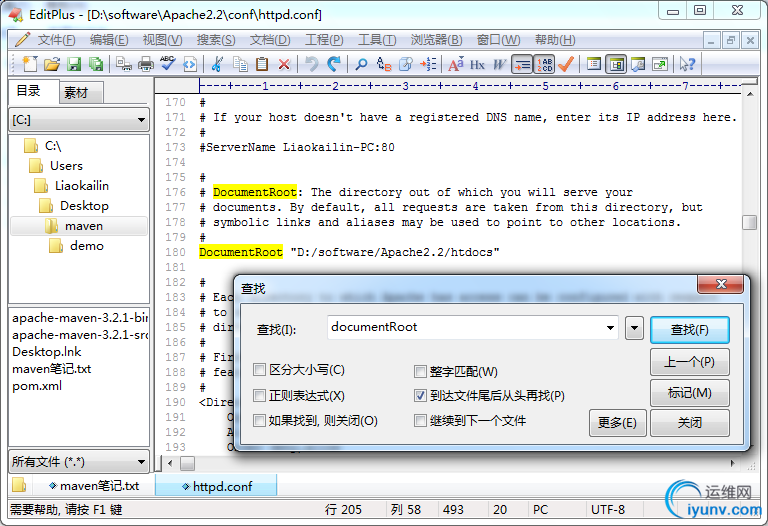The image size is (768, 526).
Task: Select pom.xml in the file list
Action: [x=37, y=386]
